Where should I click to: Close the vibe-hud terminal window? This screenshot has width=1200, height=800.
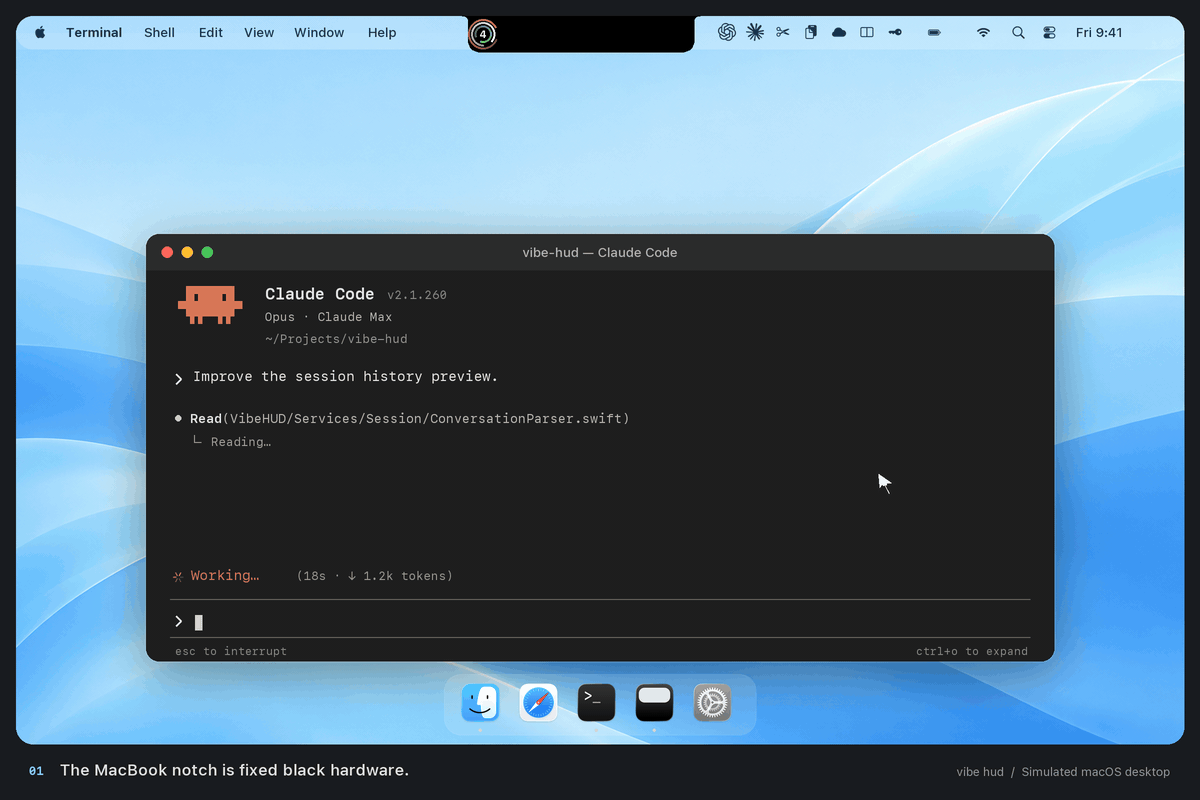(x=167, y=253)
